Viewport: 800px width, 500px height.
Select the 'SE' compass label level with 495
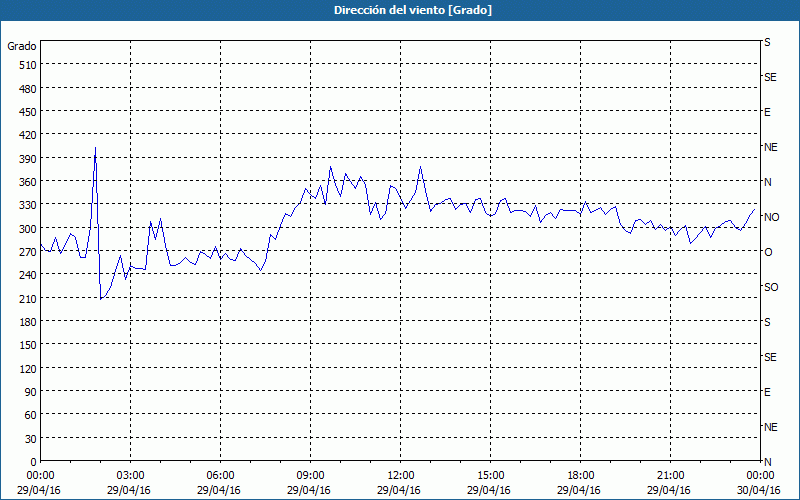pos(770,77)
